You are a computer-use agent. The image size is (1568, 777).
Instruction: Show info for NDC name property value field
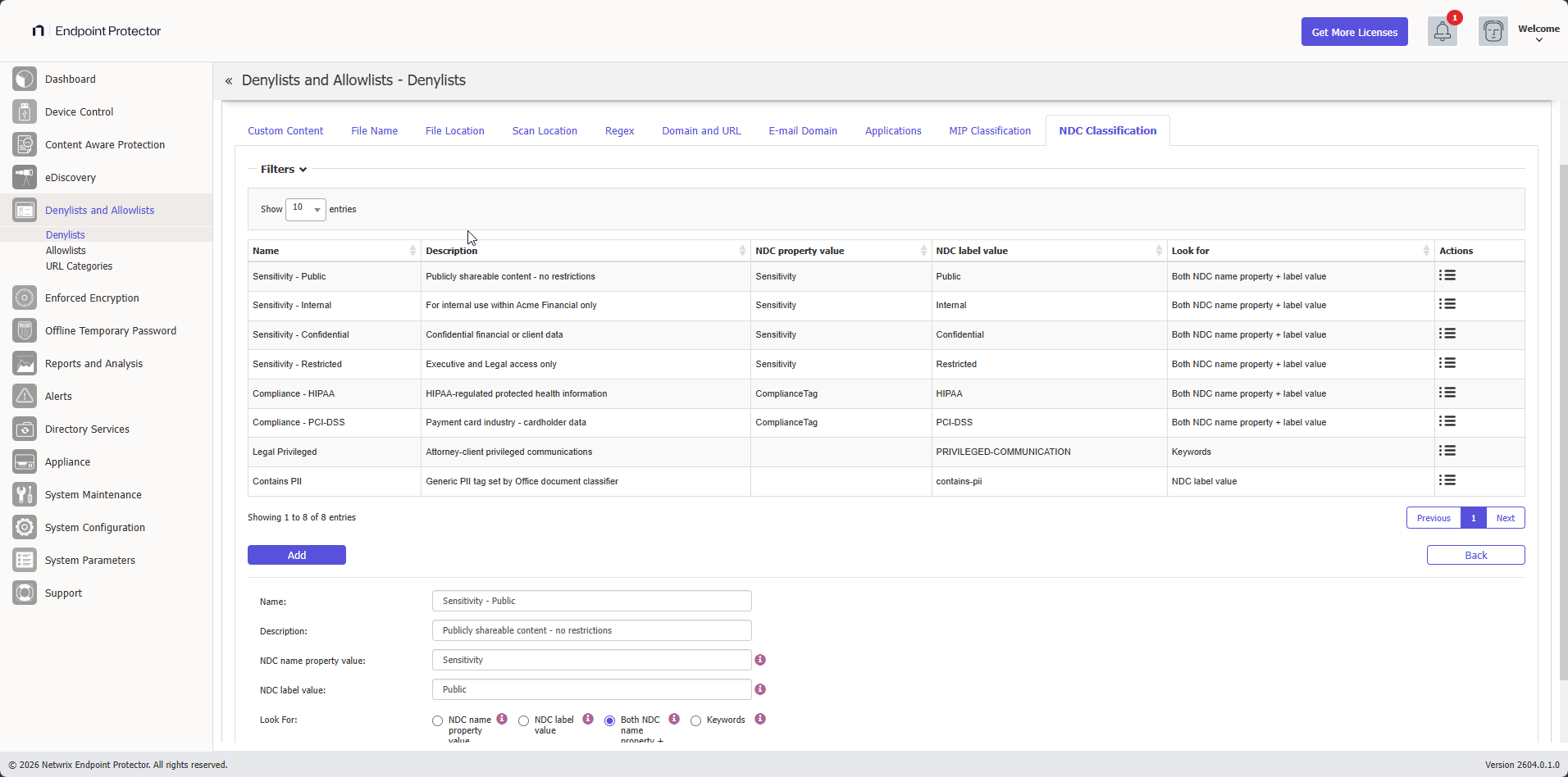760,660
